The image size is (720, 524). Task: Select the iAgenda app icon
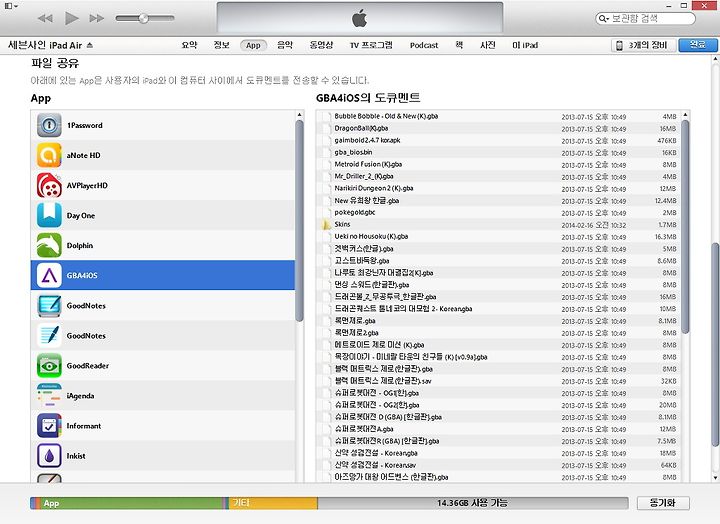tap(49, 395)
